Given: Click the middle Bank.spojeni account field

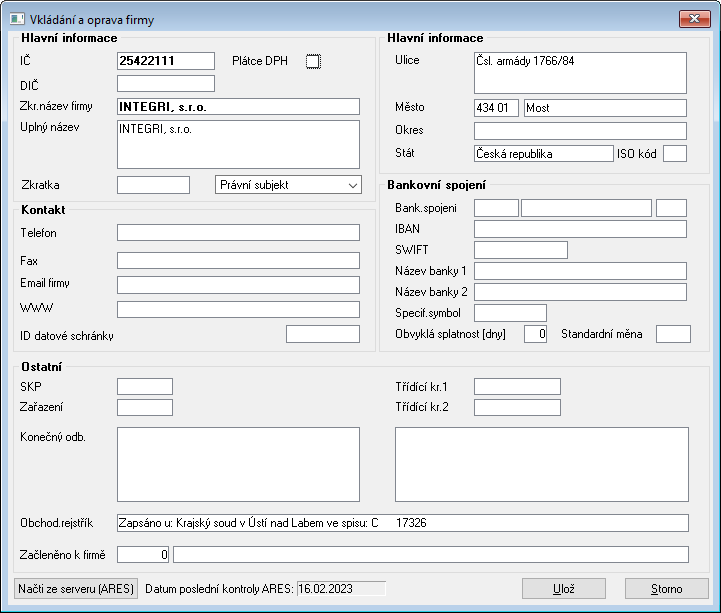Looking at the screenshot, I should click(586, 208).
